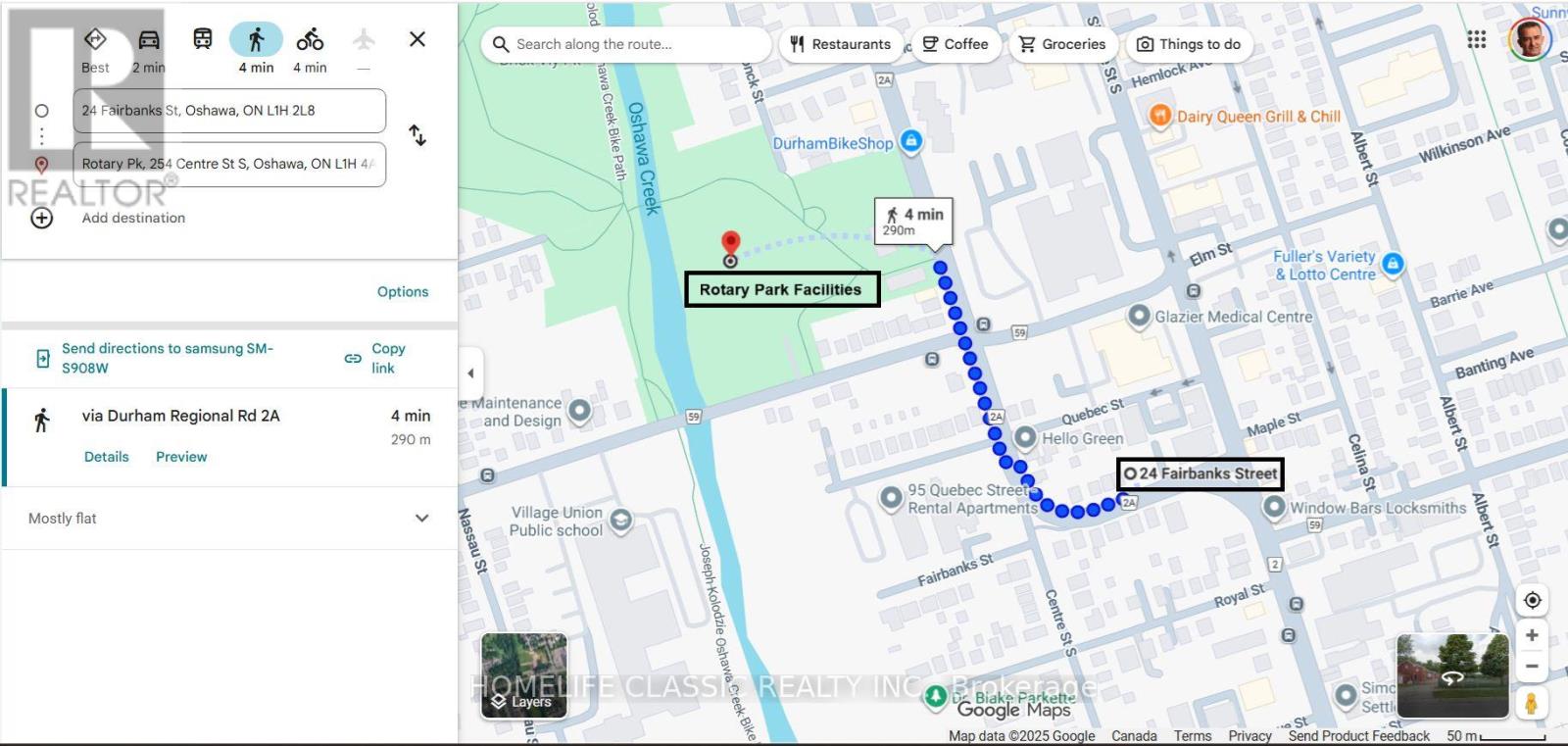This screenshot has height=746, width=1568.
Task: Switch to driving travel mode
Action: pyautogui.click(x=149, y=39)
